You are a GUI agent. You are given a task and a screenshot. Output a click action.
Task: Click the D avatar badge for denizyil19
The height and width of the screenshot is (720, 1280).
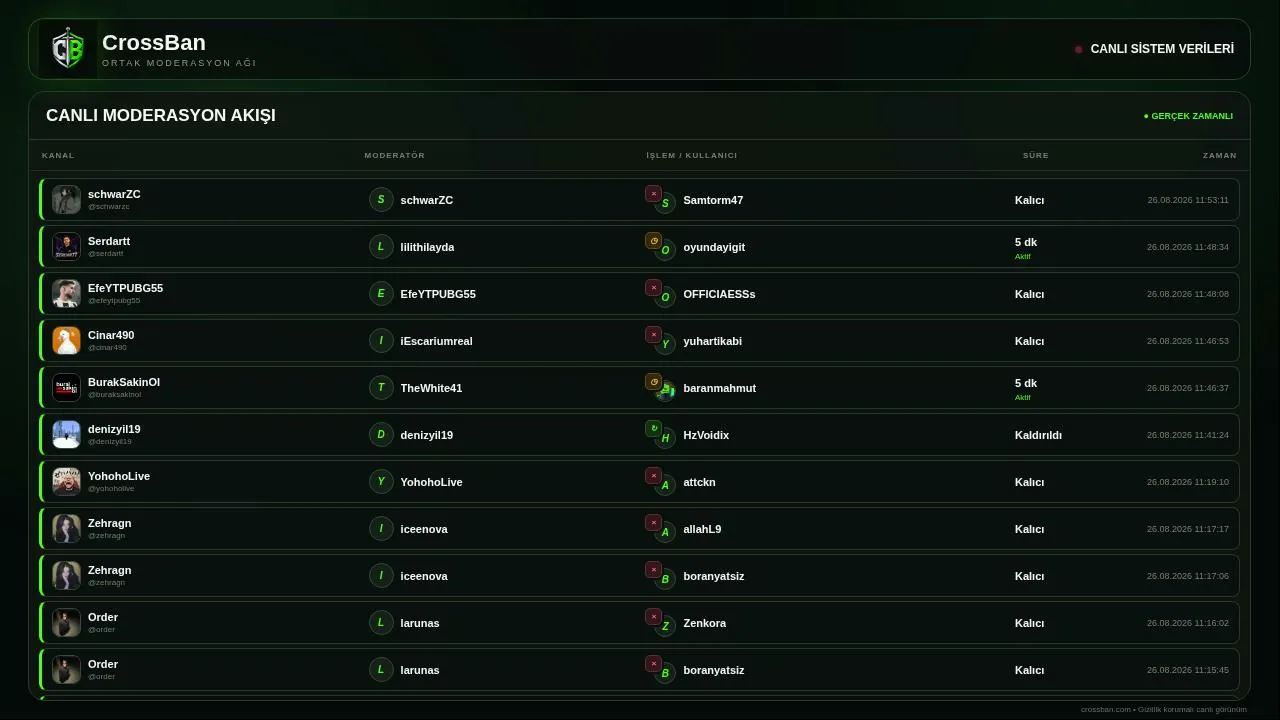point(381,435)
